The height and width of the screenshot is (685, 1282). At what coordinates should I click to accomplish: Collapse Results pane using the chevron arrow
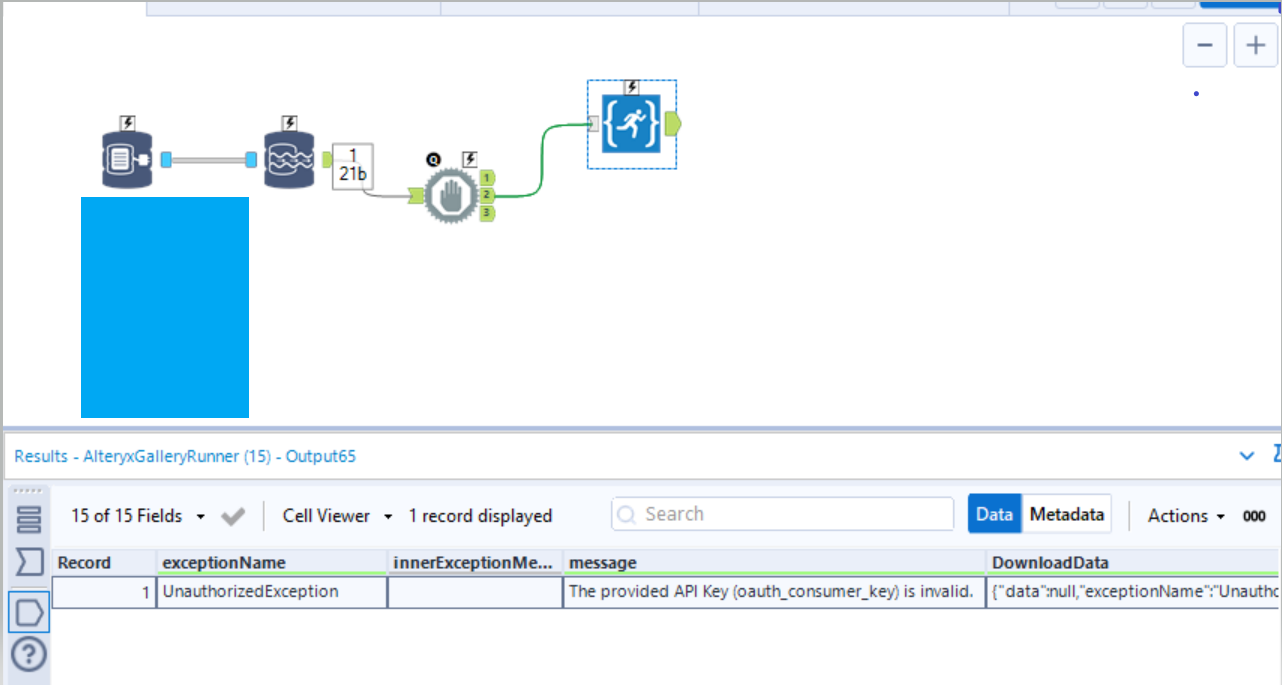pos(1246,455)
